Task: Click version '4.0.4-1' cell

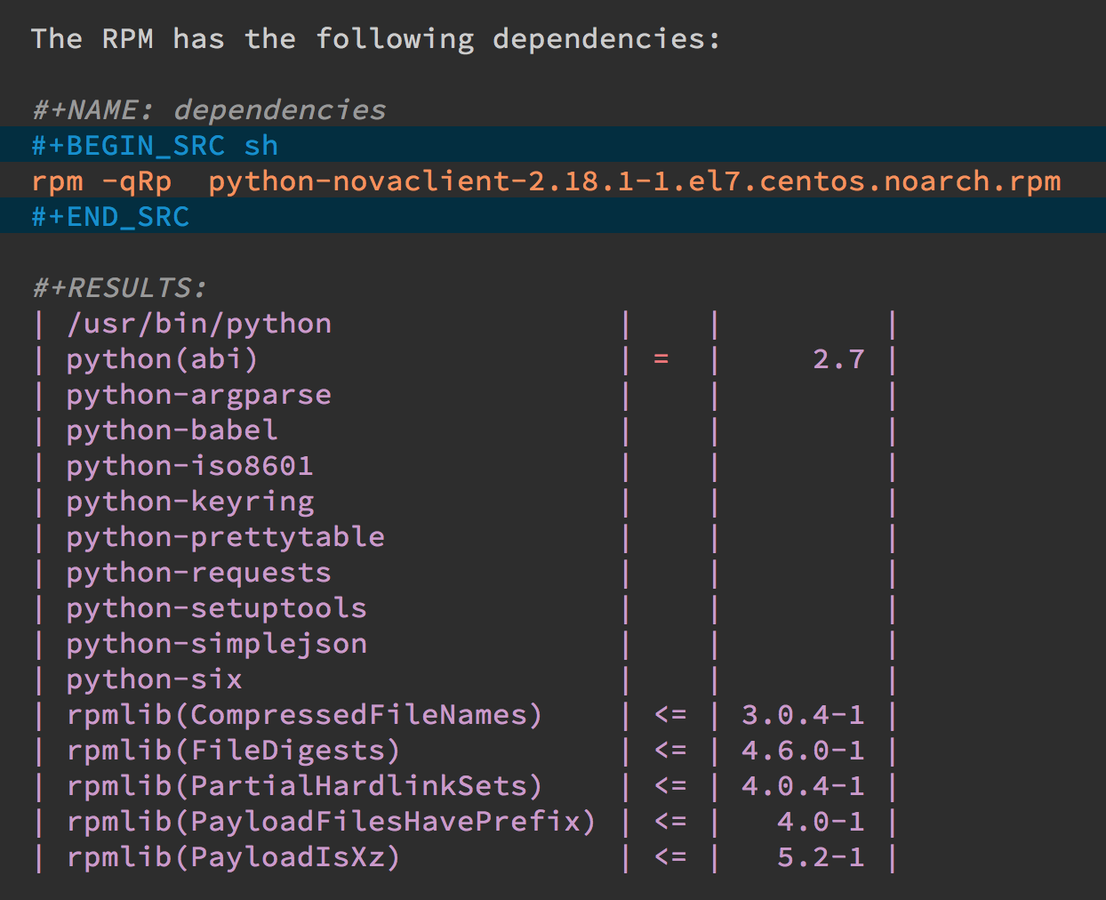Action: click(803, 786)
